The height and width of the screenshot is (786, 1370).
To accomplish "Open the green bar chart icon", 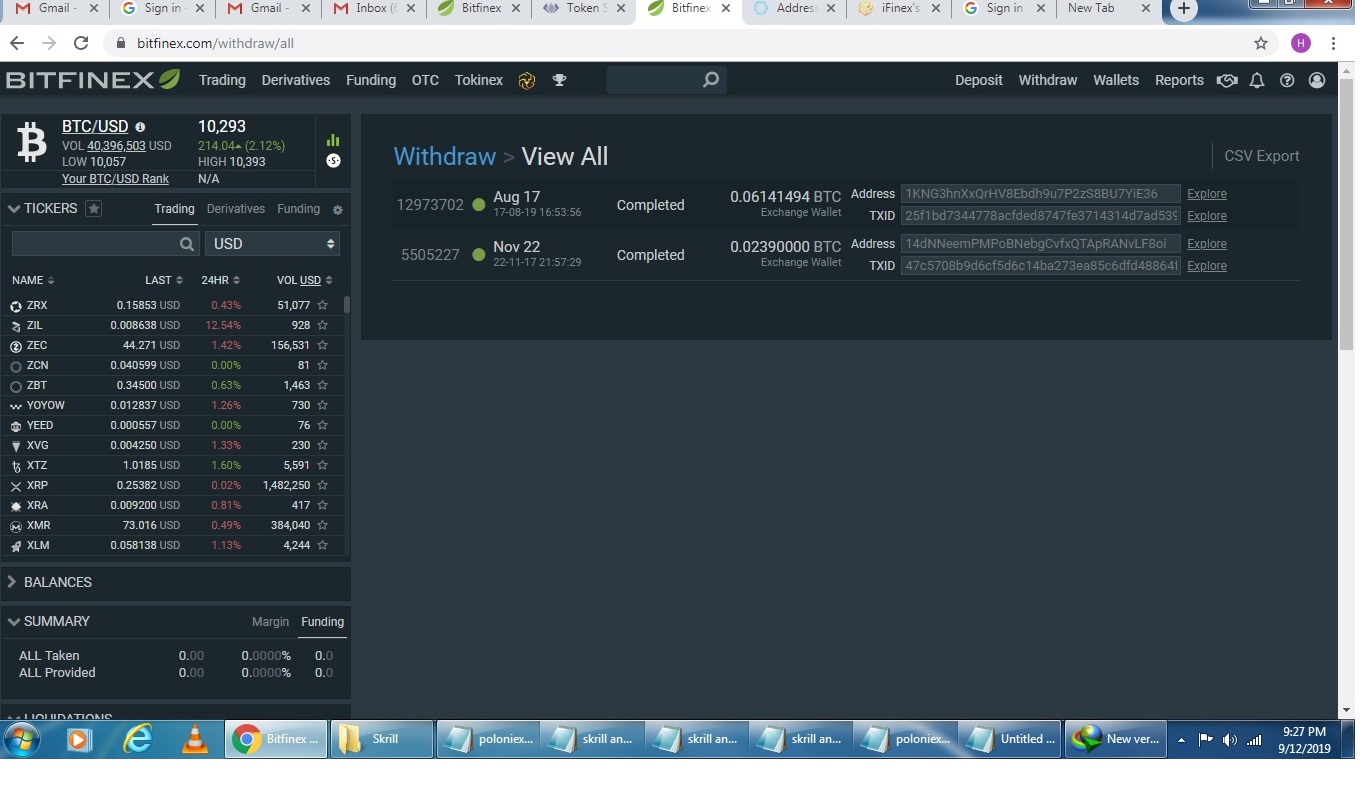I will coord(333,140).
